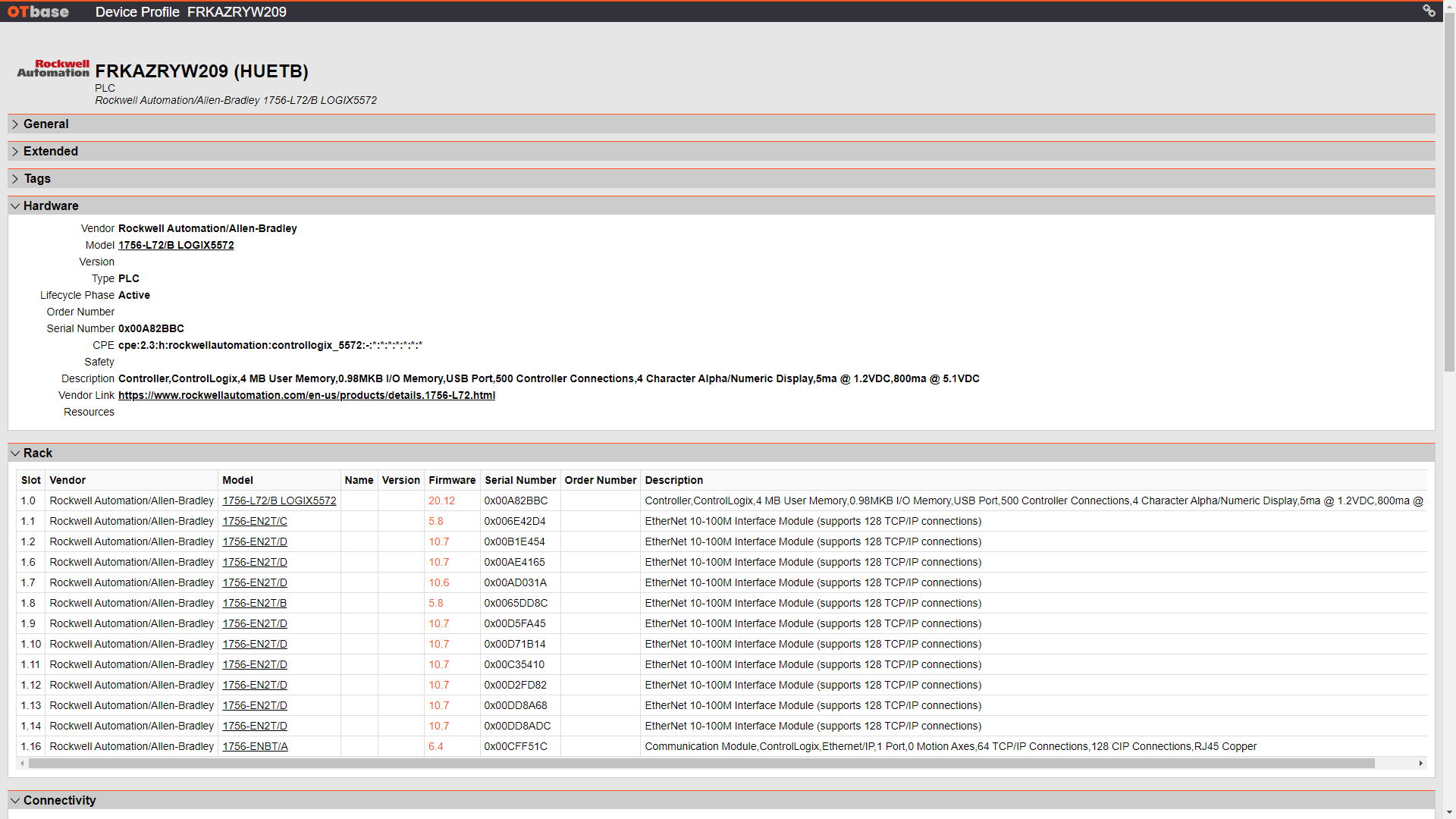Viewport: 1456px width, 819px height.
Task: Open 1756-EN2T/B model link in slot 1.8
Action: pos(255,603)
